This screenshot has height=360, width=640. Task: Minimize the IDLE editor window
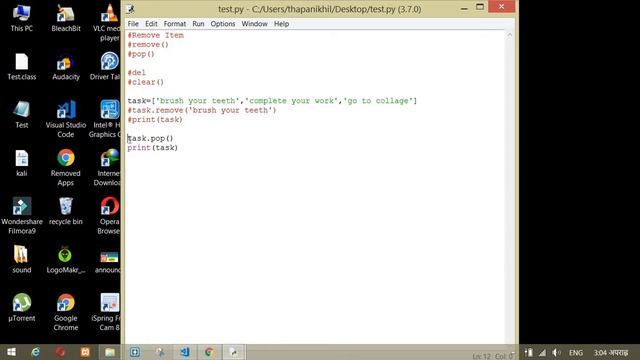coord(464,8)
